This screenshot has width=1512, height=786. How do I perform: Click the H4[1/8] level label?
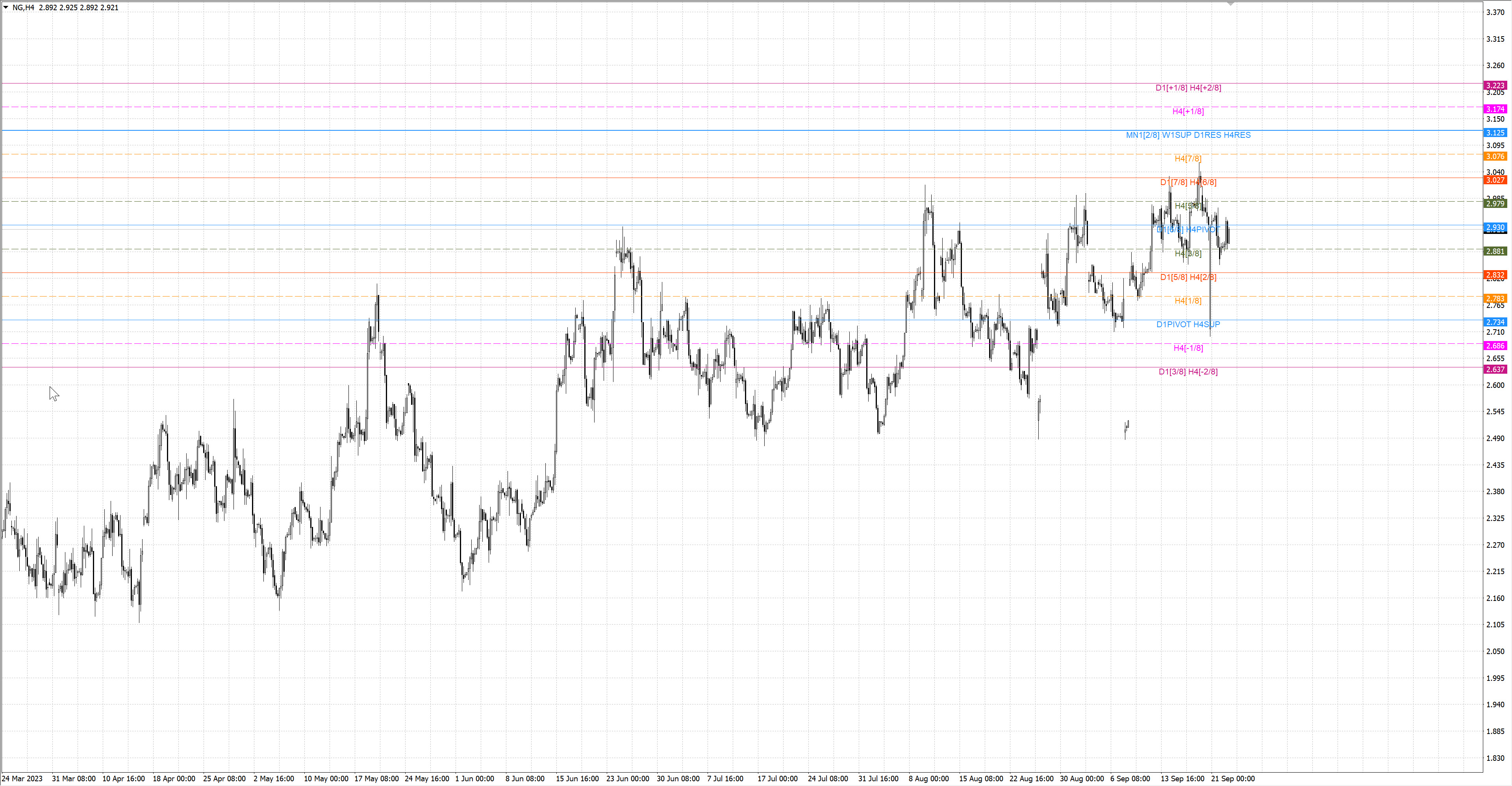coord(1188,300)
